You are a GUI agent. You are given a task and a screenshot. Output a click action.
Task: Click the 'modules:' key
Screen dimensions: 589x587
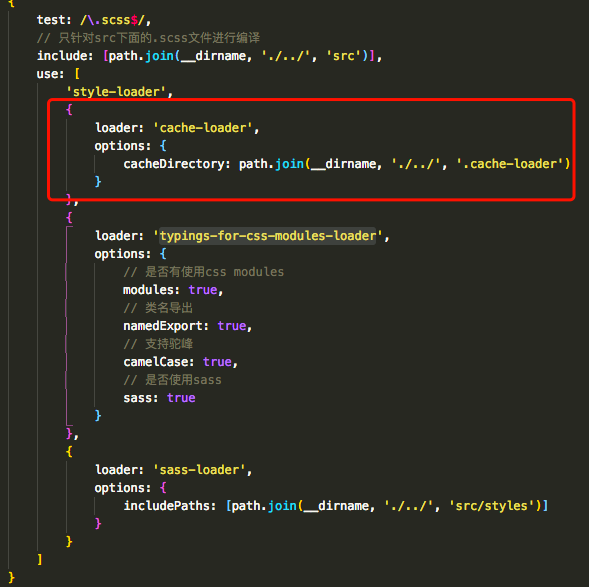click(151, 290)
